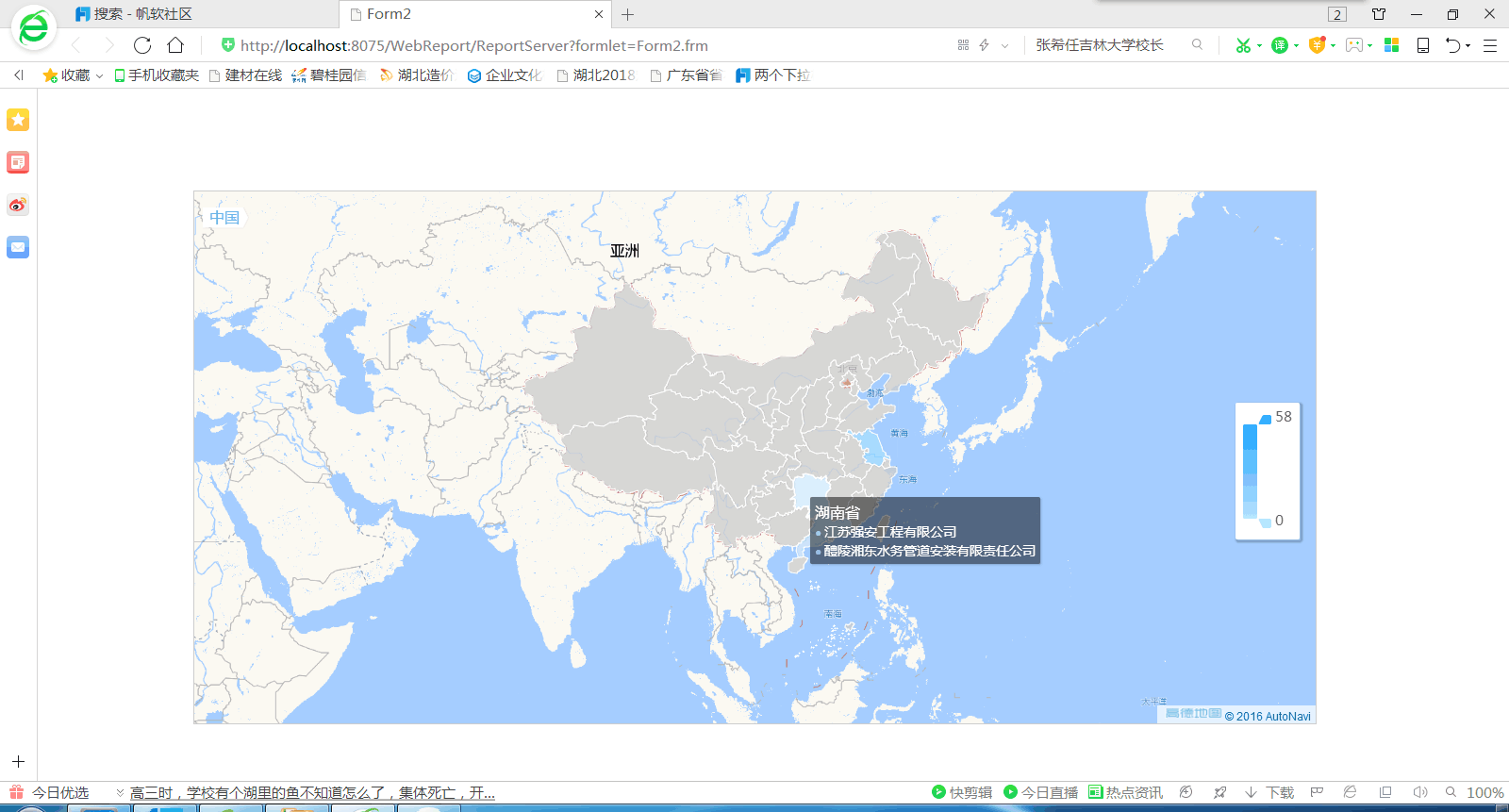Open the 下载 downloads button
The height and width of the screenshot is (812, 1509).
(x=1269, y=792)
